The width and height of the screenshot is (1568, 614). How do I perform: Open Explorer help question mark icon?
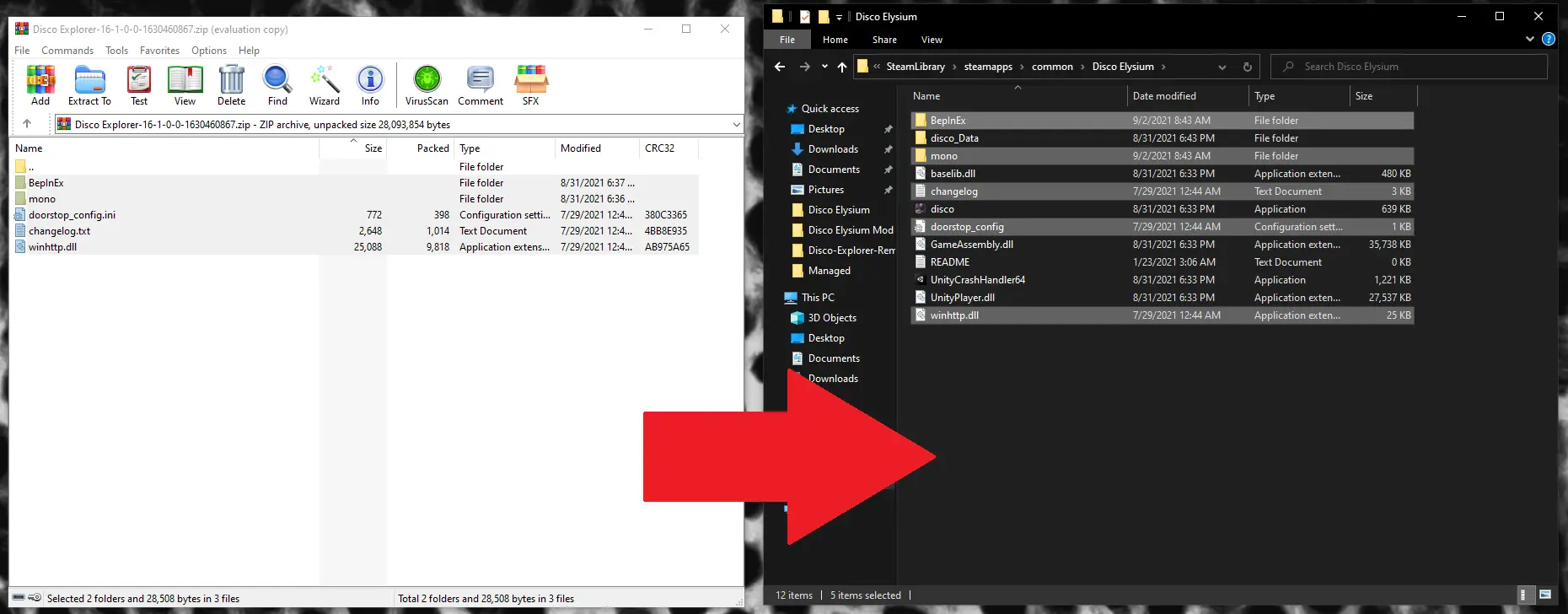point(1549,39)
